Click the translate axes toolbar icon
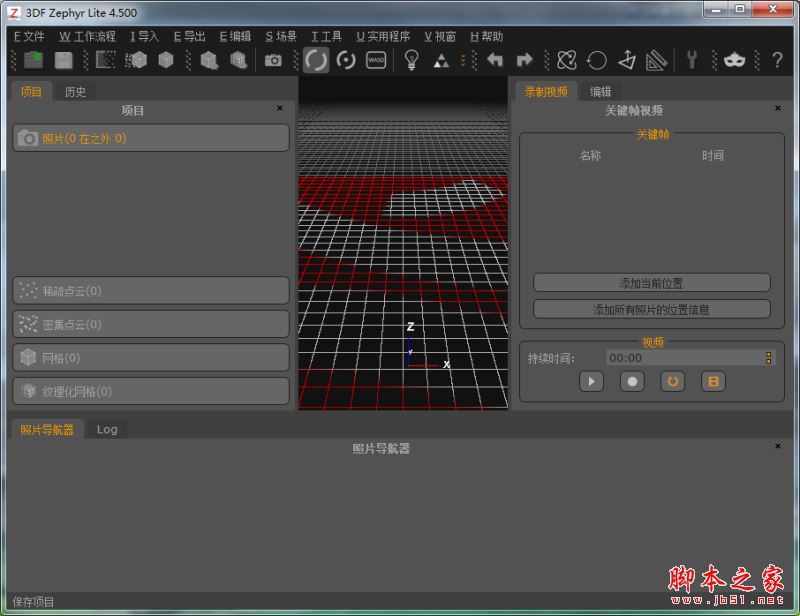Screen dimensions: 800x616 tap(627, 60)
